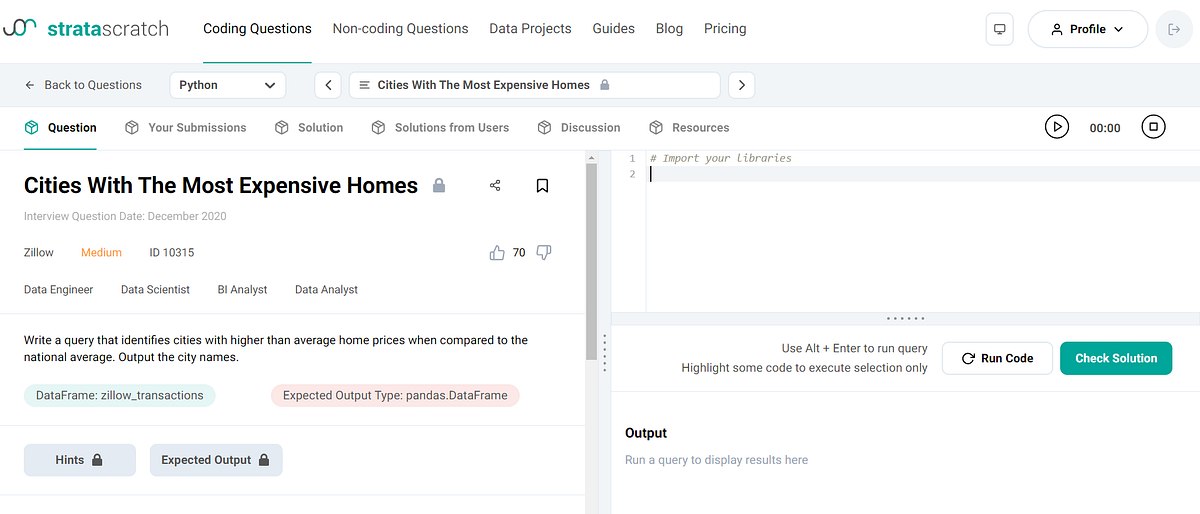Click the lock icon in question selector bar

point(605,85)
